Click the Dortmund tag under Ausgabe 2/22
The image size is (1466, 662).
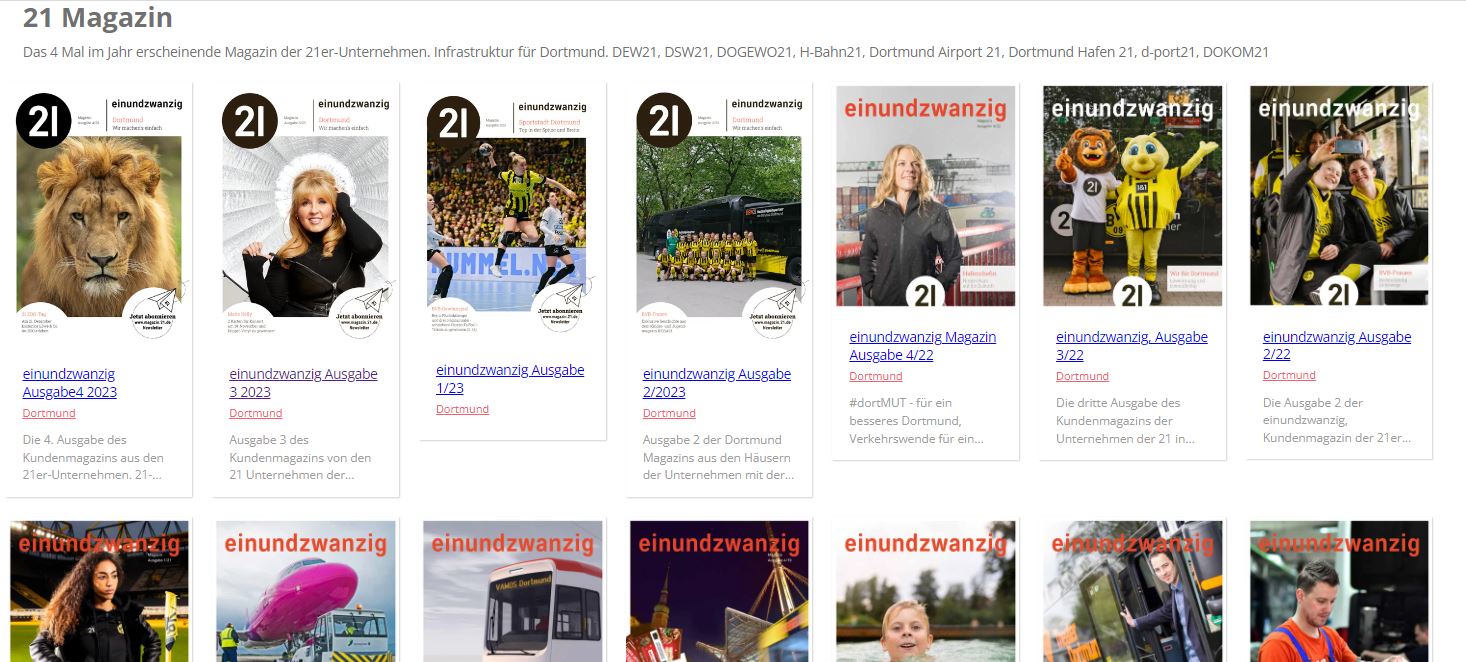[1289, 375]
